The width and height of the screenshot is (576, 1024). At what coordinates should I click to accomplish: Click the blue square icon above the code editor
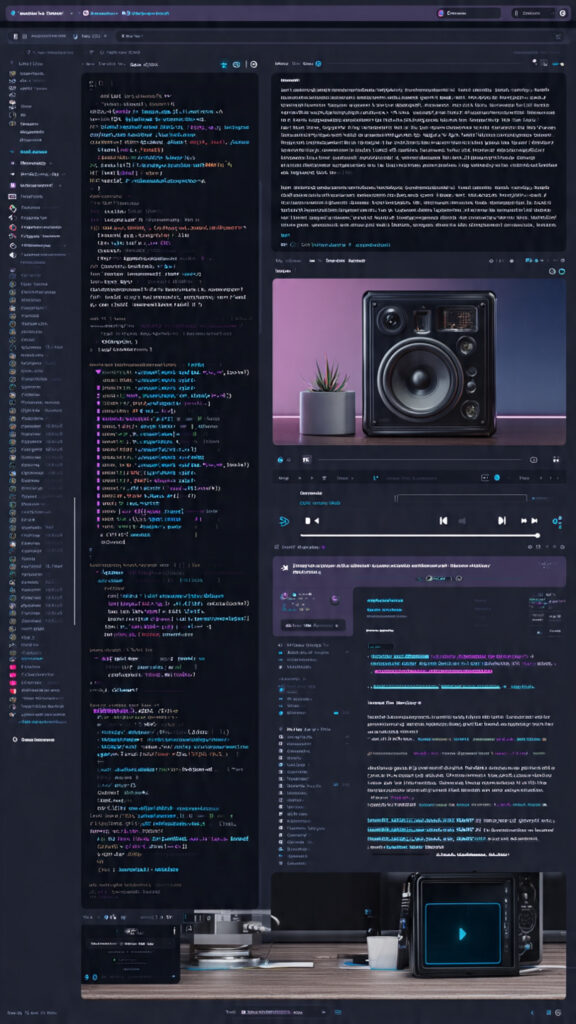tap(236, 65)
